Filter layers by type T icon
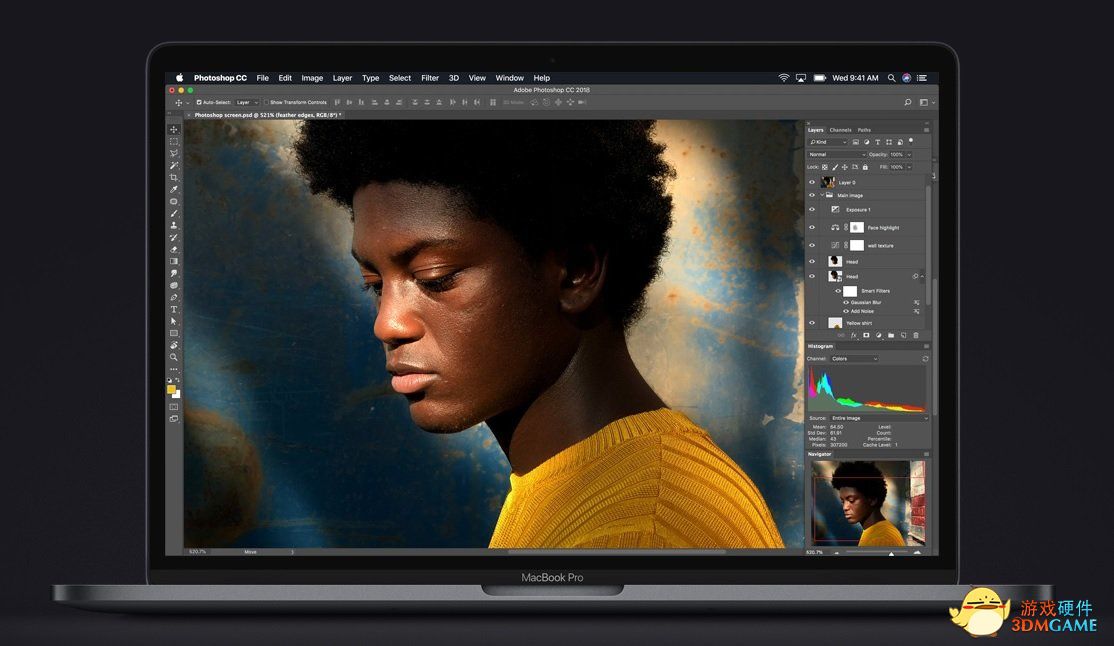The image size is (1114, 646). tap(878, 142)
